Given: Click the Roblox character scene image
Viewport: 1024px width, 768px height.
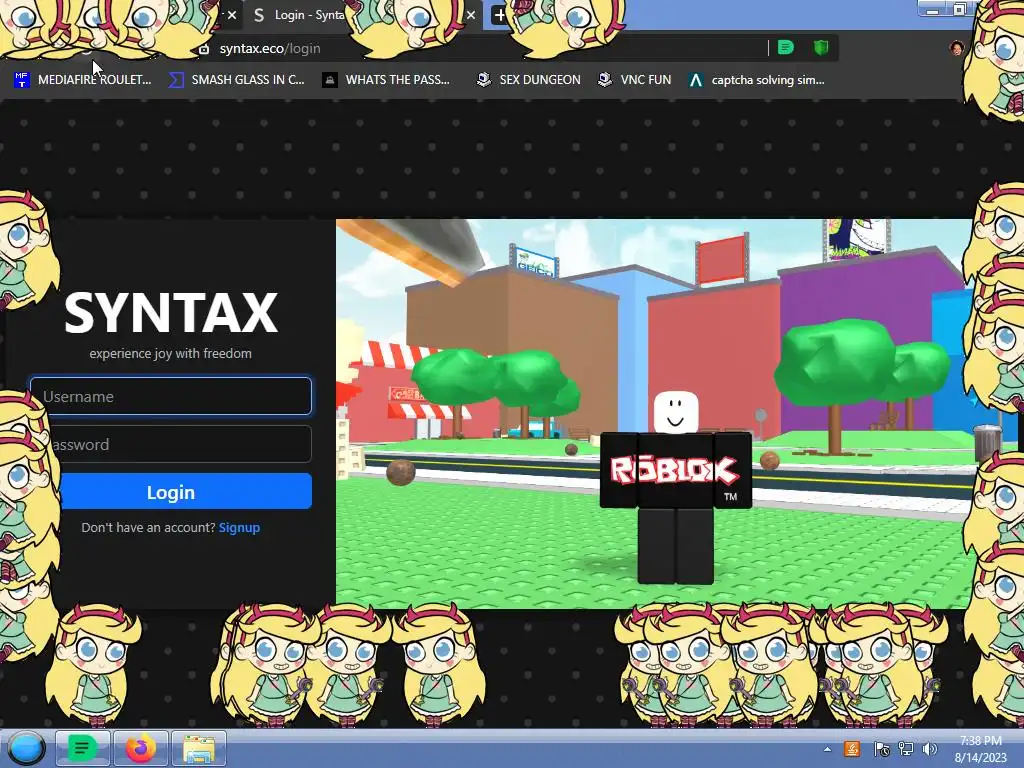Looking at the screenshot, I should point(654,414).
